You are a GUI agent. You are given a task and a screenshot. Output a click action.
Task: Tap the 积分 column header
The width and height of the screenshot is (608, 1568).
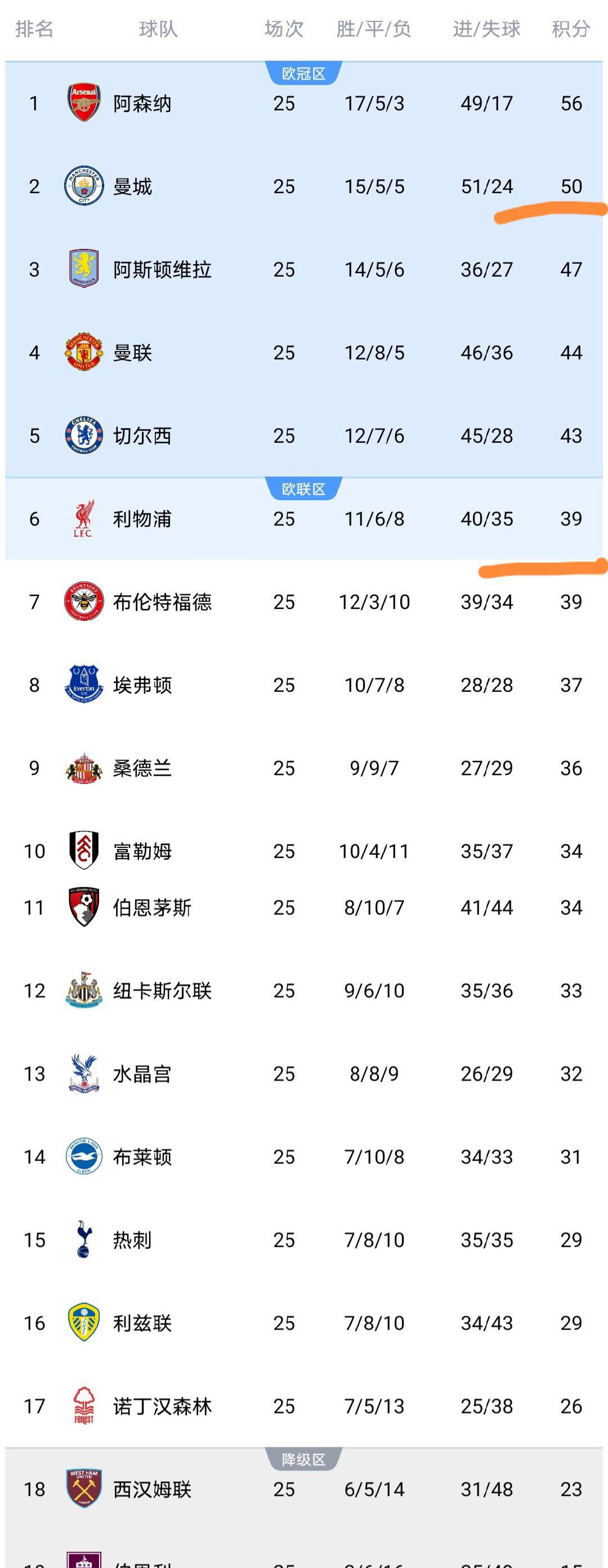[x=570, y=29]
